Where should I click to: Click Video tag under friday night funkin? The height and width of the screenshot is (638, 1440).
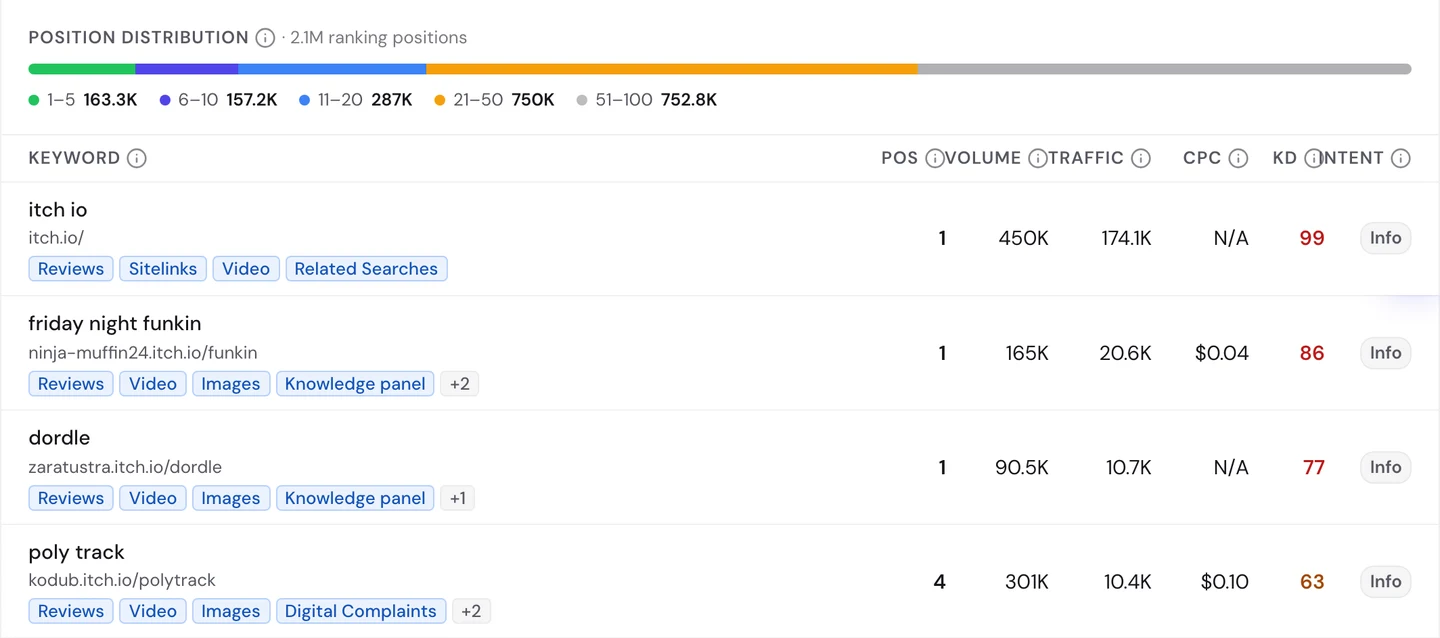click(153, 384)
